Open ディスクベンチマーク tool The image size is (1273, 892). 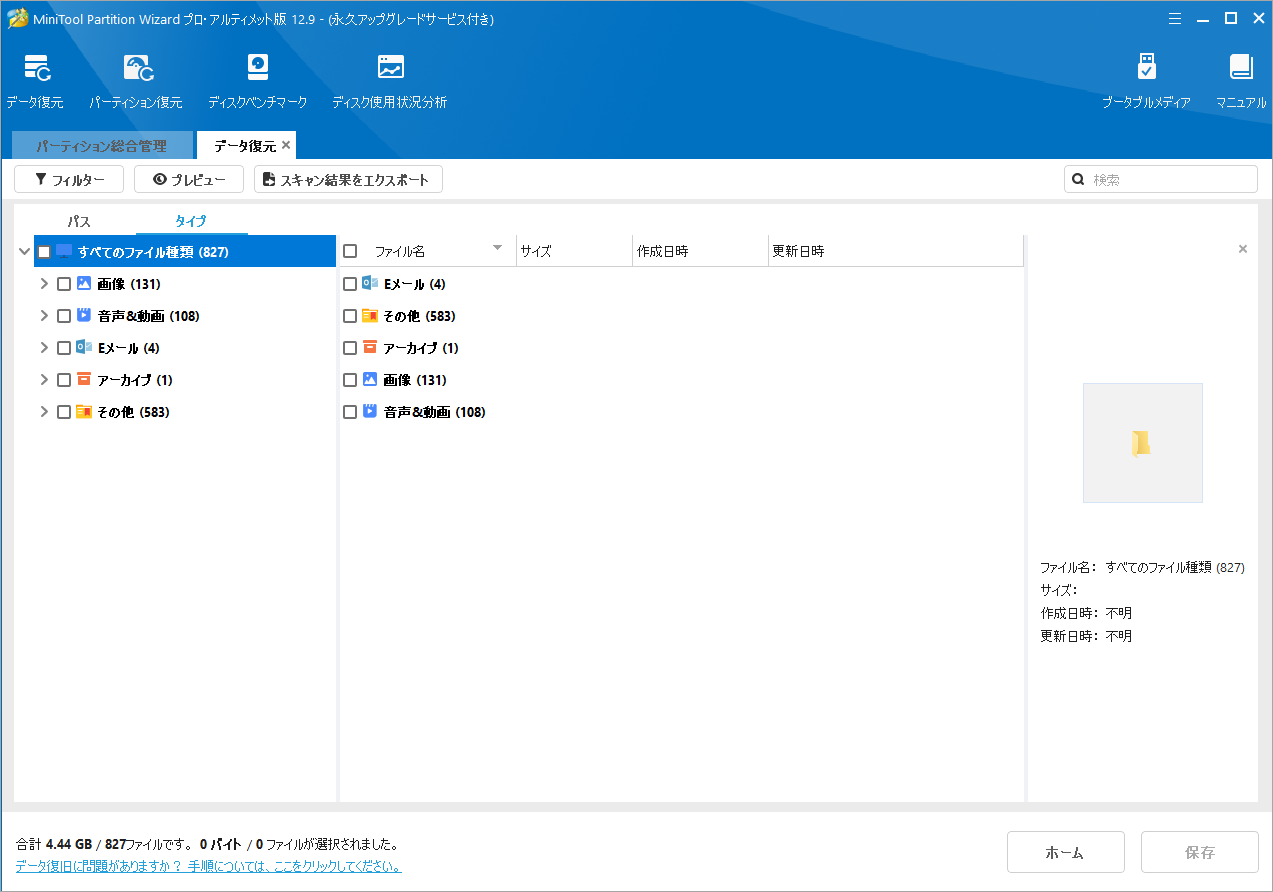tap(258, 81)
